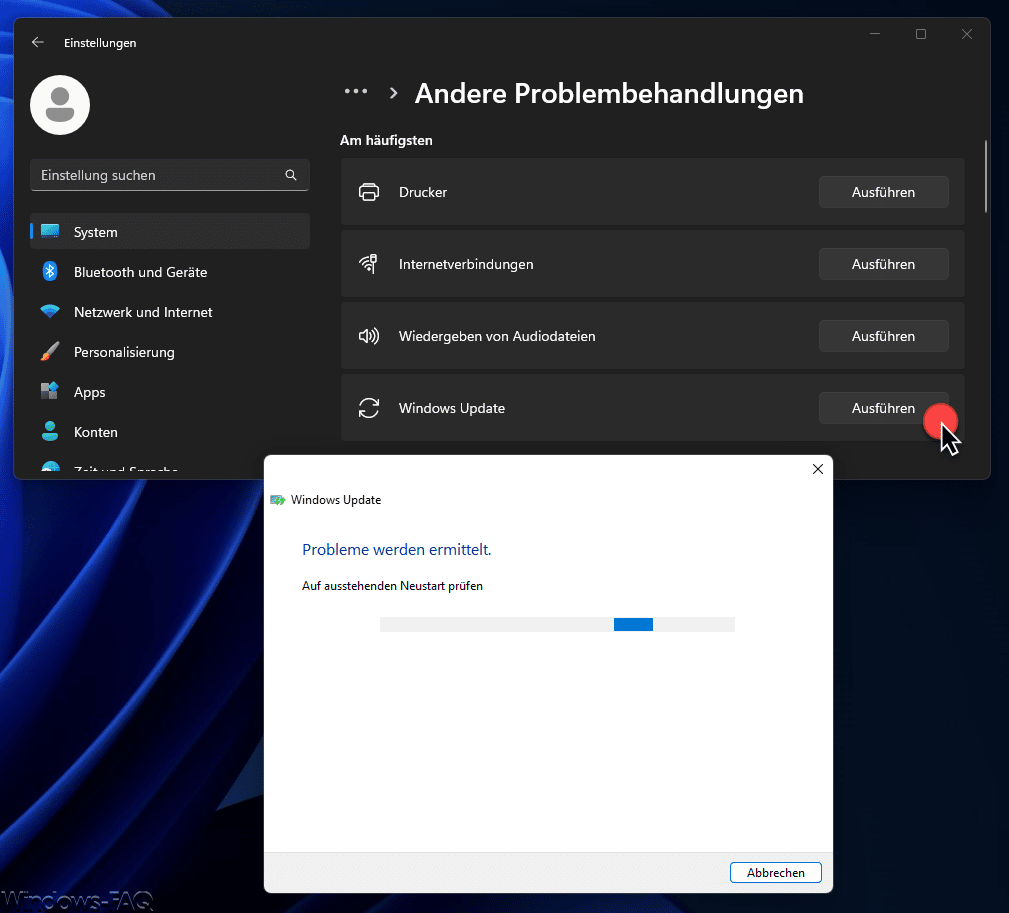1009x913 pixels.
Task: Minimize the Einstellungen window
Action: (875, 33)
